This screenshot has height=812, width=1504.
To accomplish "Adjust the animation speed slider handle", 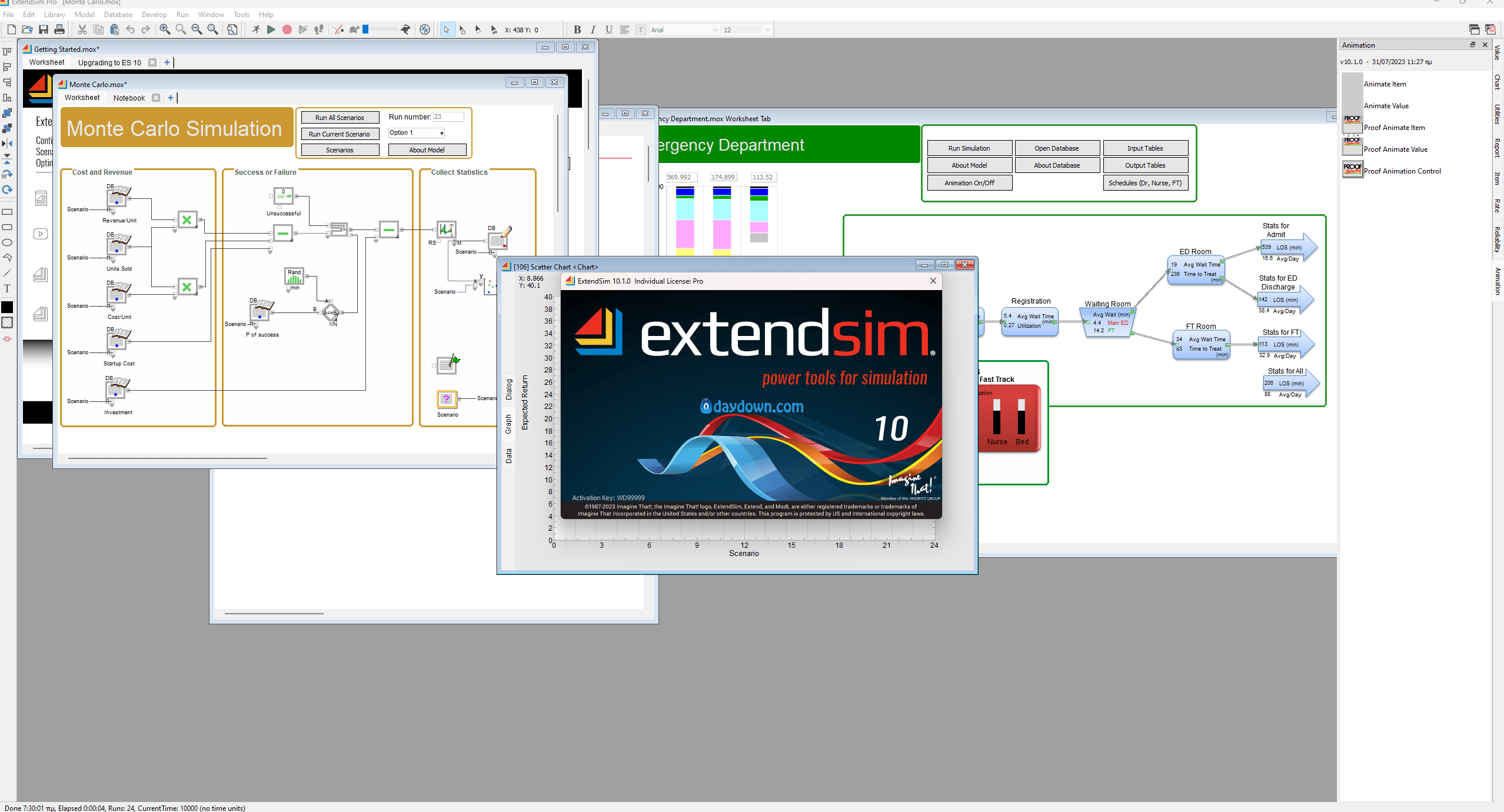I will point(365,29).
